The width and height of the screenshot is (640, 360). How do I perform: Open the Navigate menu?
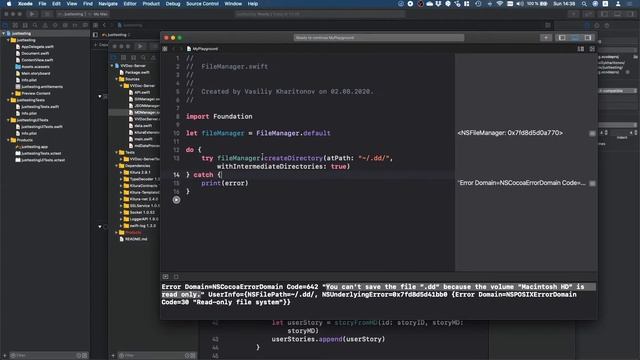[108, 4]
